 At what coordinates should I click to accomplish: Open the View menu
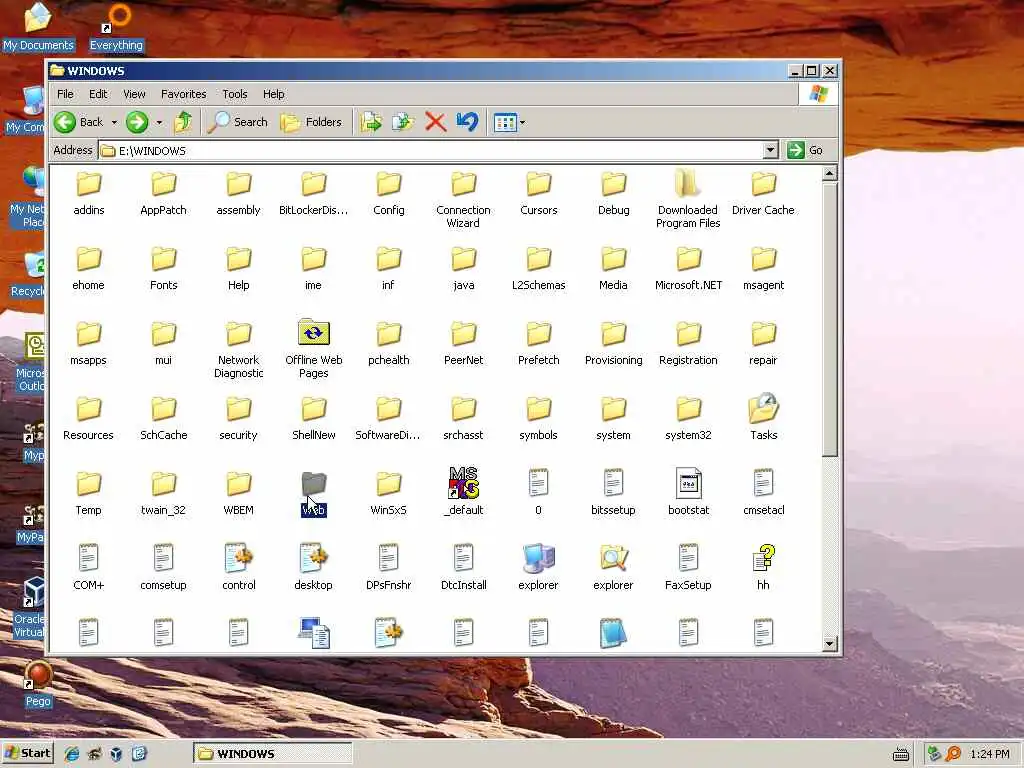coord(135,94)
